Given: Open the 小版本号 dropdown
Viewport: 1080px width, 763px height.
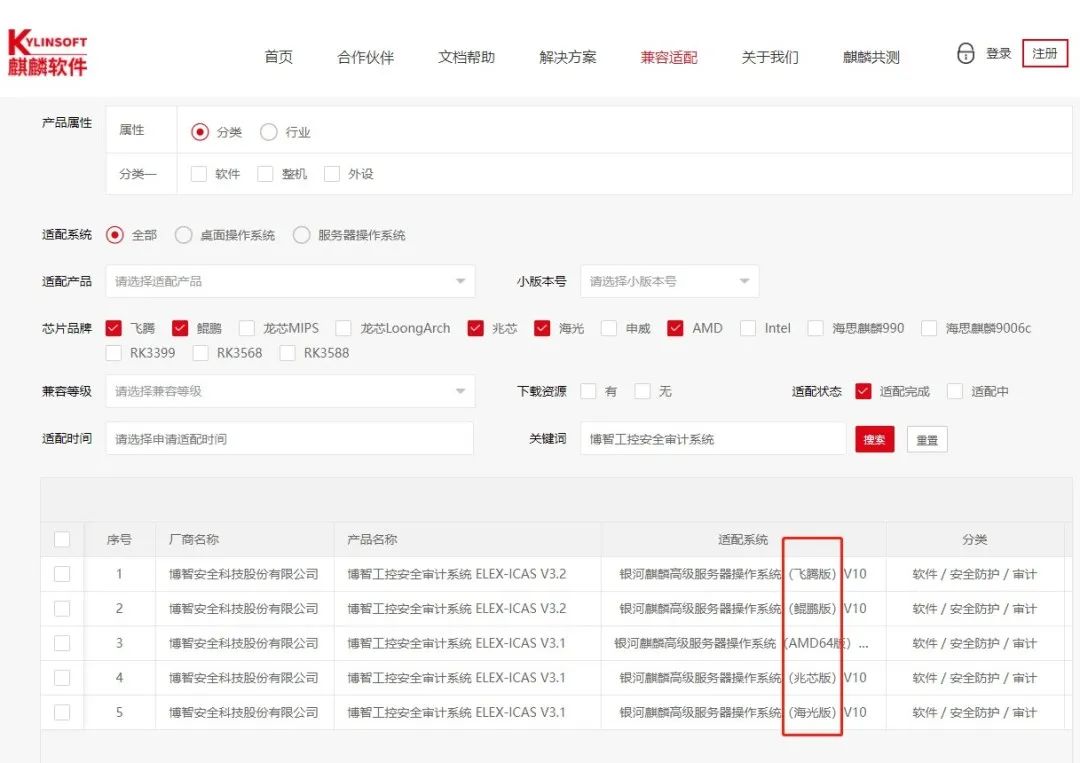Looking at the screenshot, I should coord(669,282).
